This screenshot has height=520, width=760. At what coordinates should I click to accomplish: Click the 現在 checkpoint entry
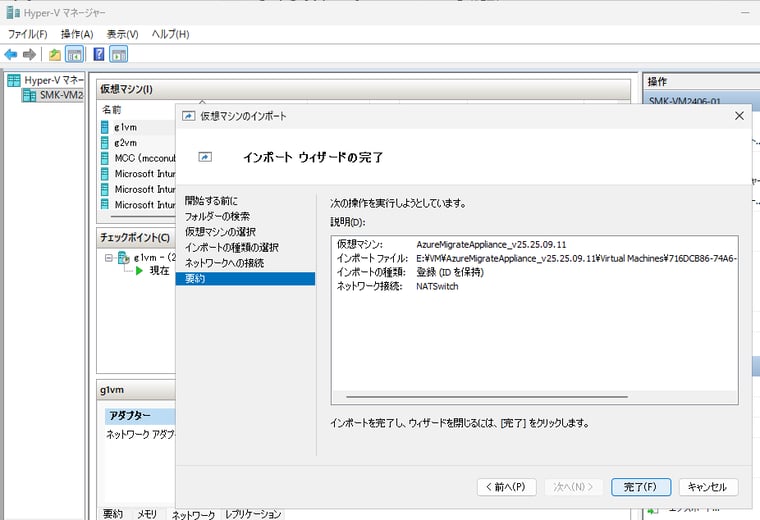tap(159, 270)
